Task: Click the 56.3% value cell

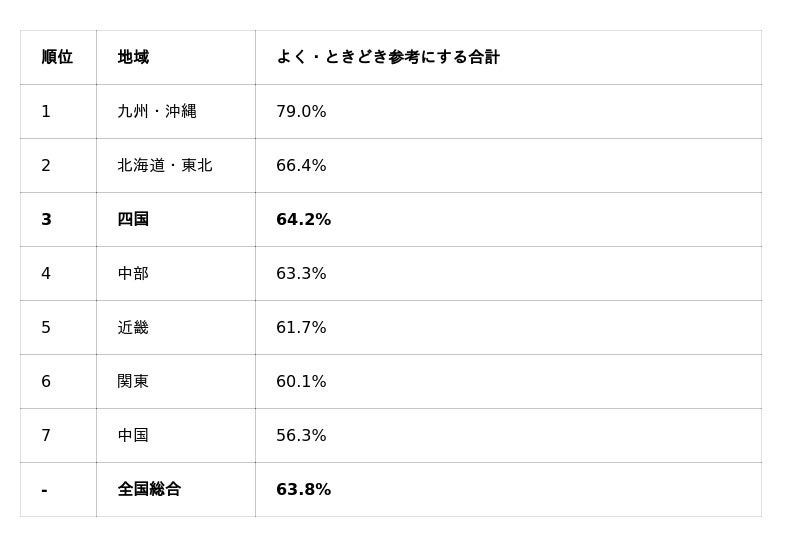Action: (x=301, y=436)
